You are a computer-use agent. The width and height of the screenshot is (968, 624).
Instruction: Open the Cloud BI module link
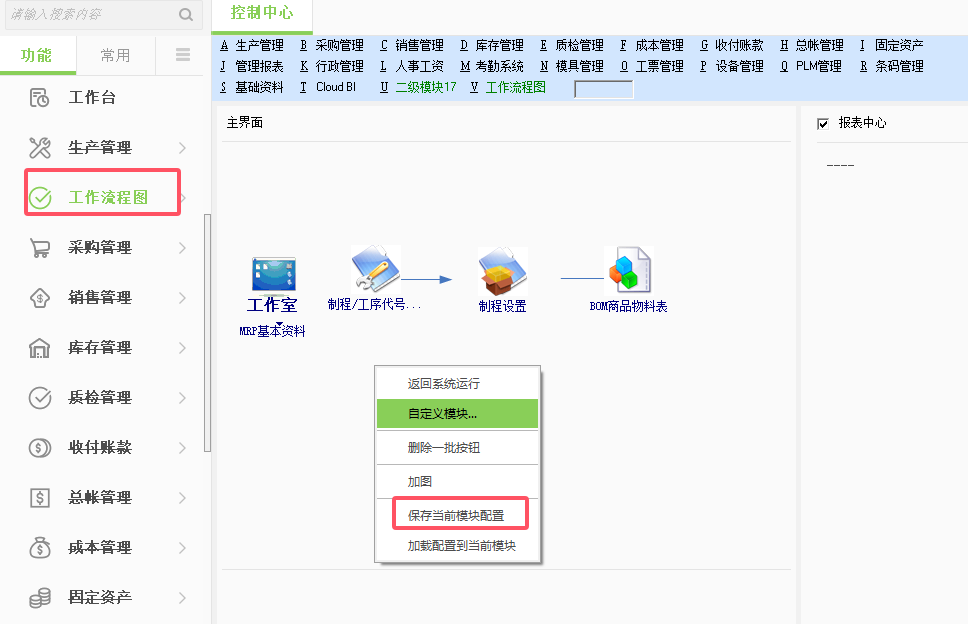pyautogui.click(x=336, y=87)
